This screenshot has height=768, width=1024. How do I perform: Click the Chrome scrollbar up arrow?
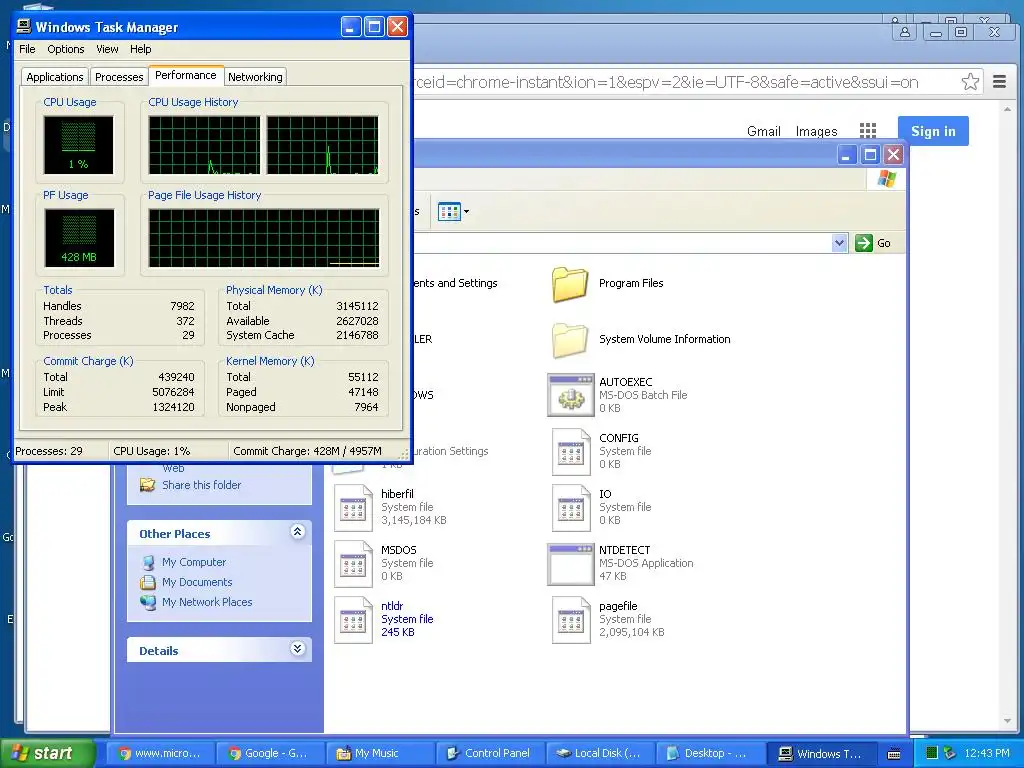click(1006, 109)
